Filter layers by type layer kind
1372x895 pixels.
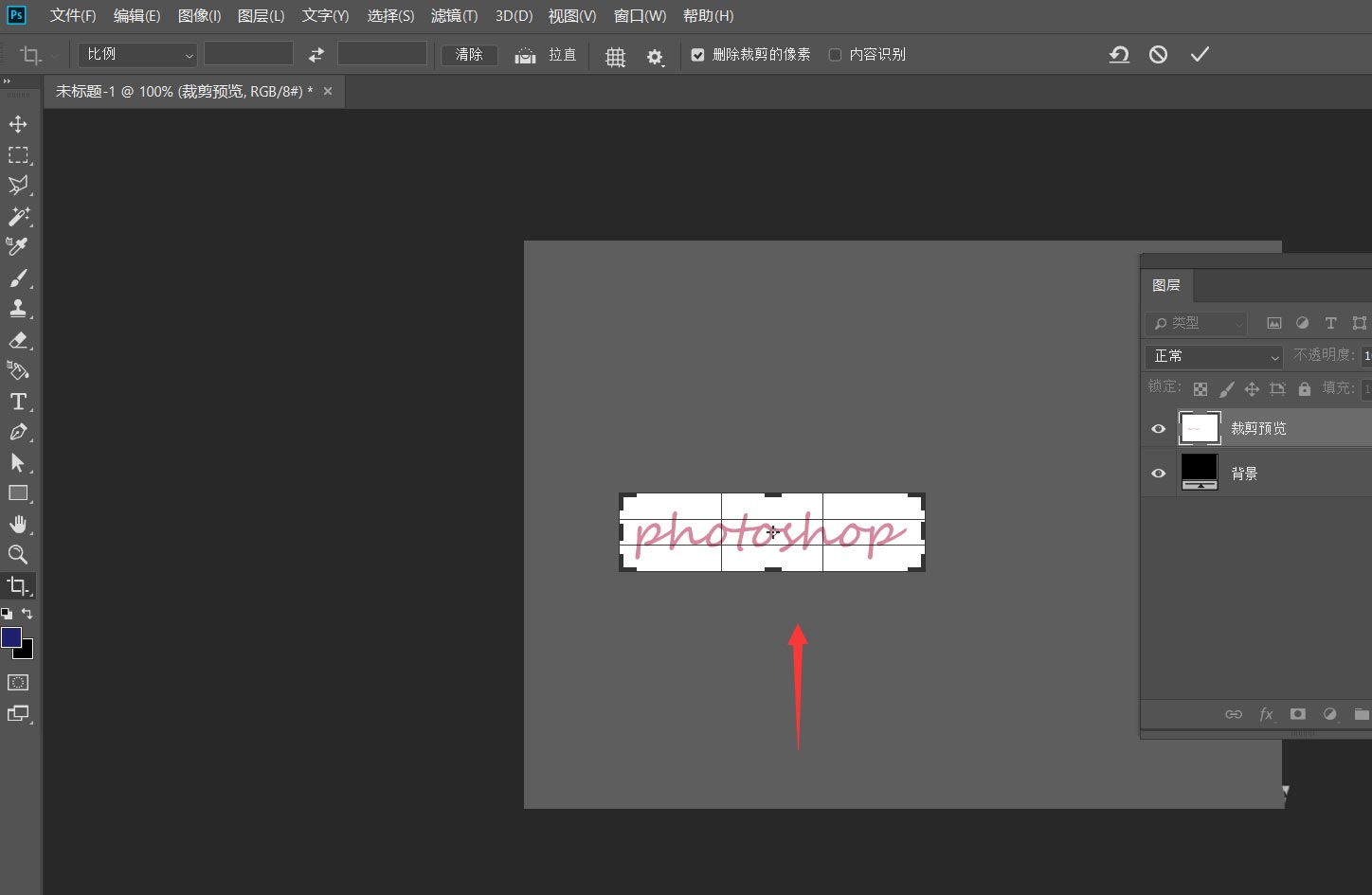[1330, 323]
